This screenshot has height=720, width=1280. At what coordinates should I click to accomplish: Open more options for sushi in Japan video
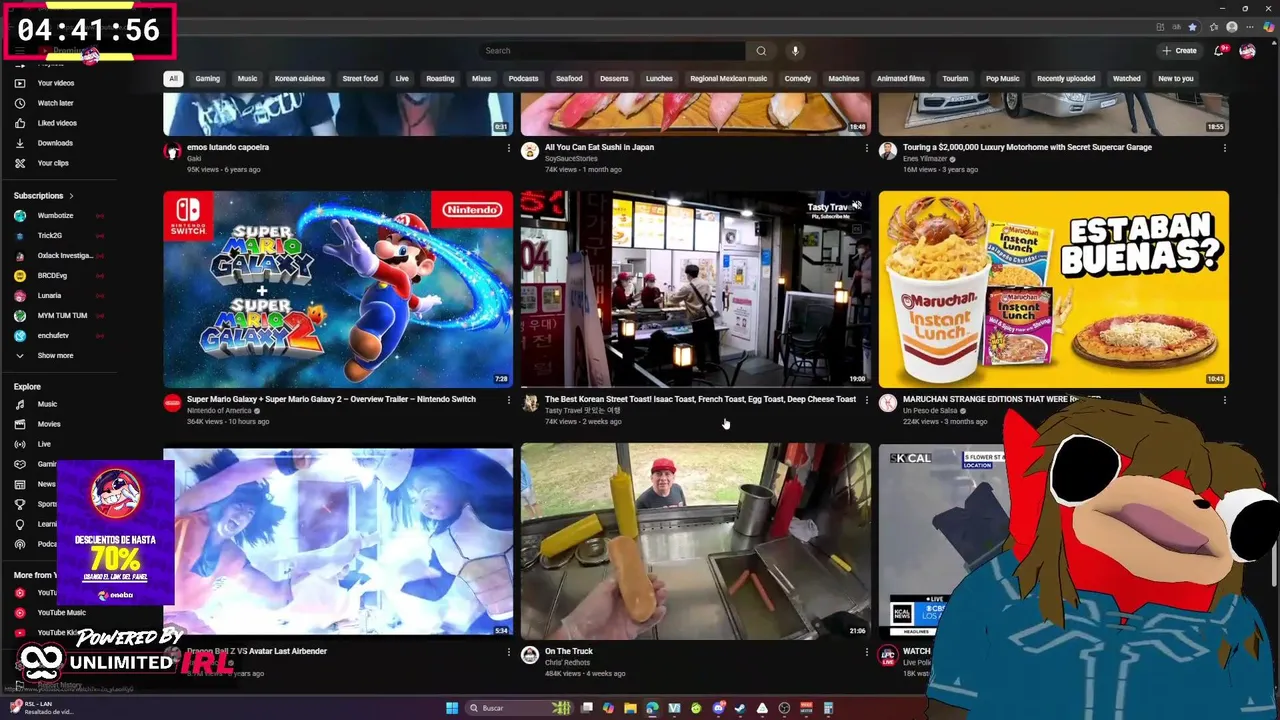click(867, 148)
